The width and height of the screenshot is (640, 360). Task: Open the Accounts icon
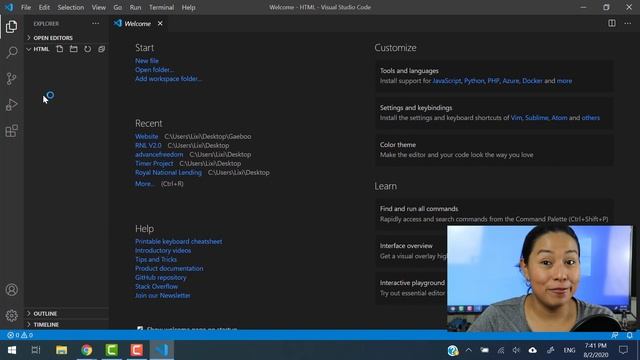click(11, 290)
